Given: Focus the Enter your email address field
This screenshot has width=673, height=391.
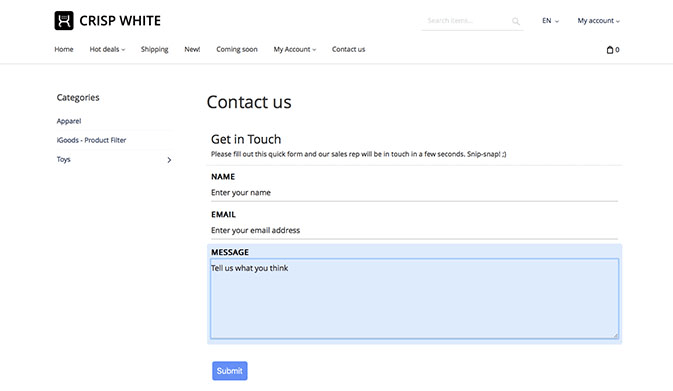Looking at the screenshot, I should 414,230.
